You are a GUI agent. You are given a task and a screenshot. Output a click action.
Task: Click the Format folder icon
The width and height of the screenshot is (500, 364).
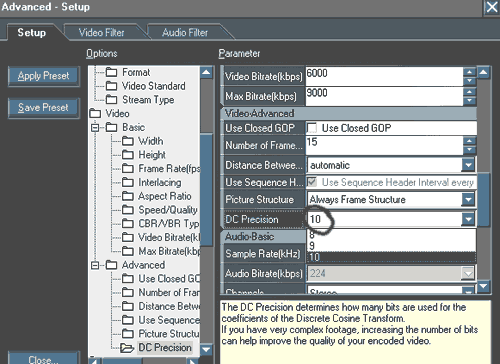(x=111, y=72)
